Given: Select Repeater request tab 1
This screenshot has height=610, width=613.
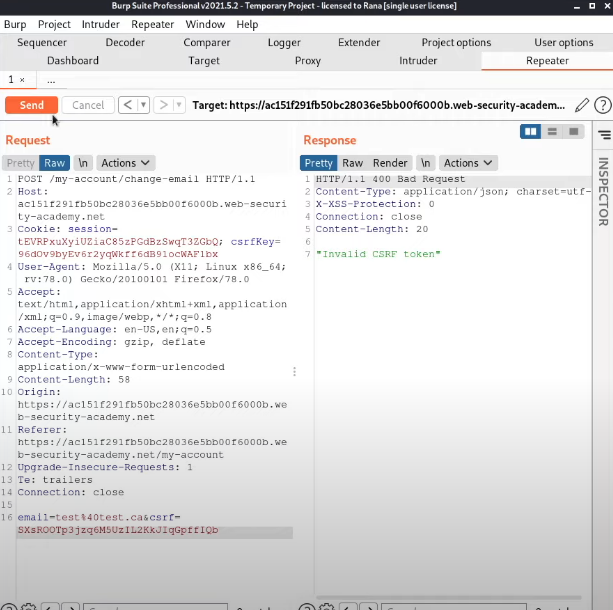Looking at the screenshot, I should click(x=11, y=80).
